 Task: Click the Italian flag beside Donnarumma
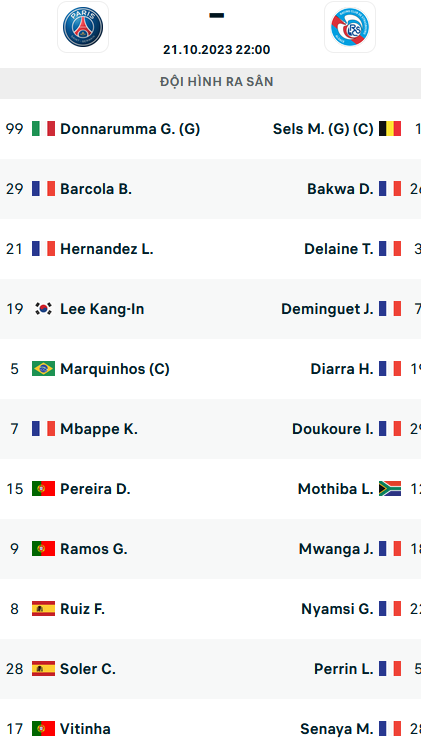(x=43, y=129)
